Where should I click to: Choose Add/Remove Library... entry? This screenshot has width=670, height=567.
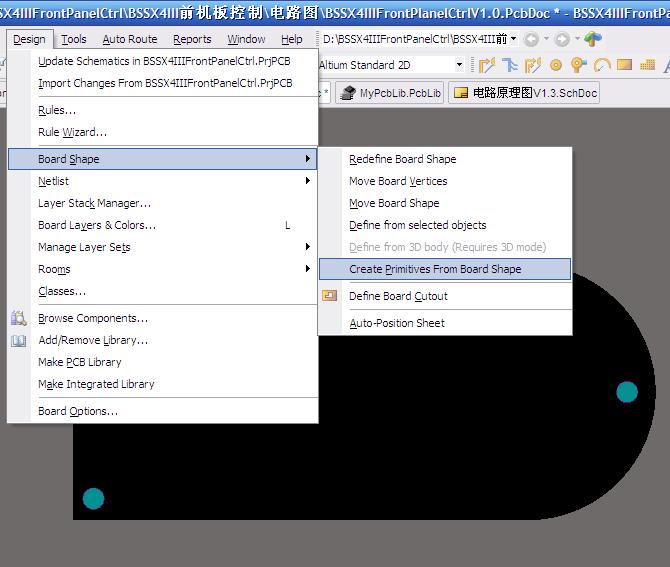pos(163,340)
